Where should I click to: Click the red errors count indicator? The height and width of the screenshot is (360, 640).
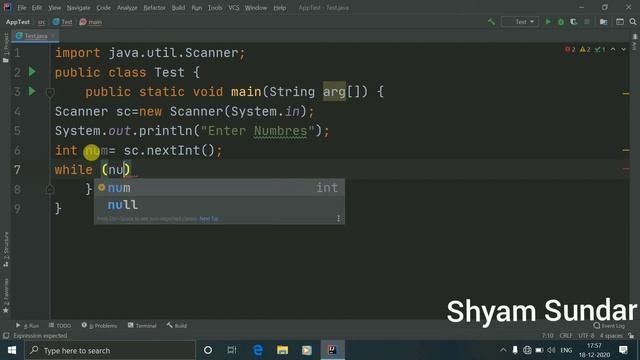click(x=570, y=49)
